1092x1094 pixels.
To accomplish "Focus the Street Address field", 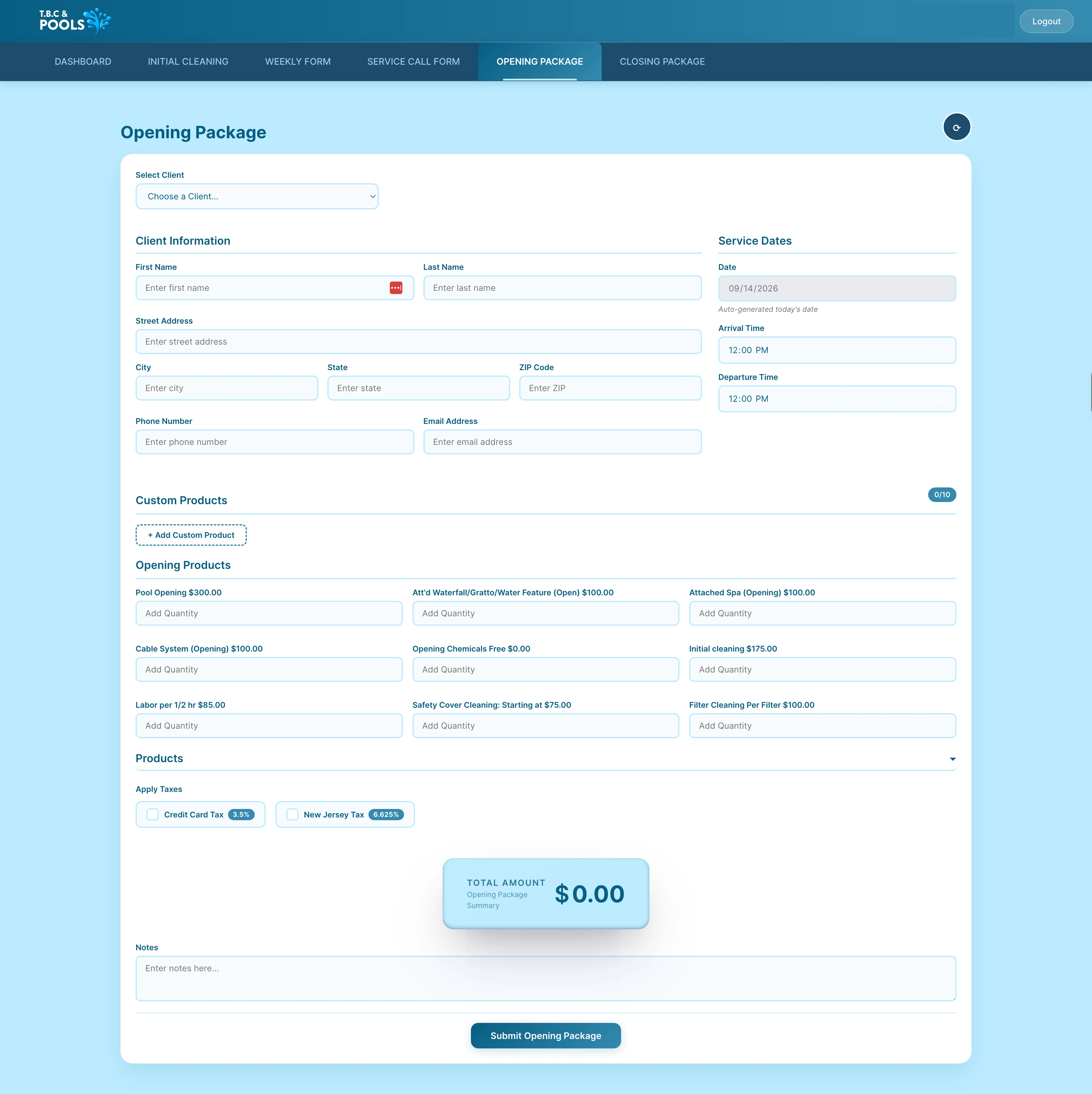I will click(418, 342).
